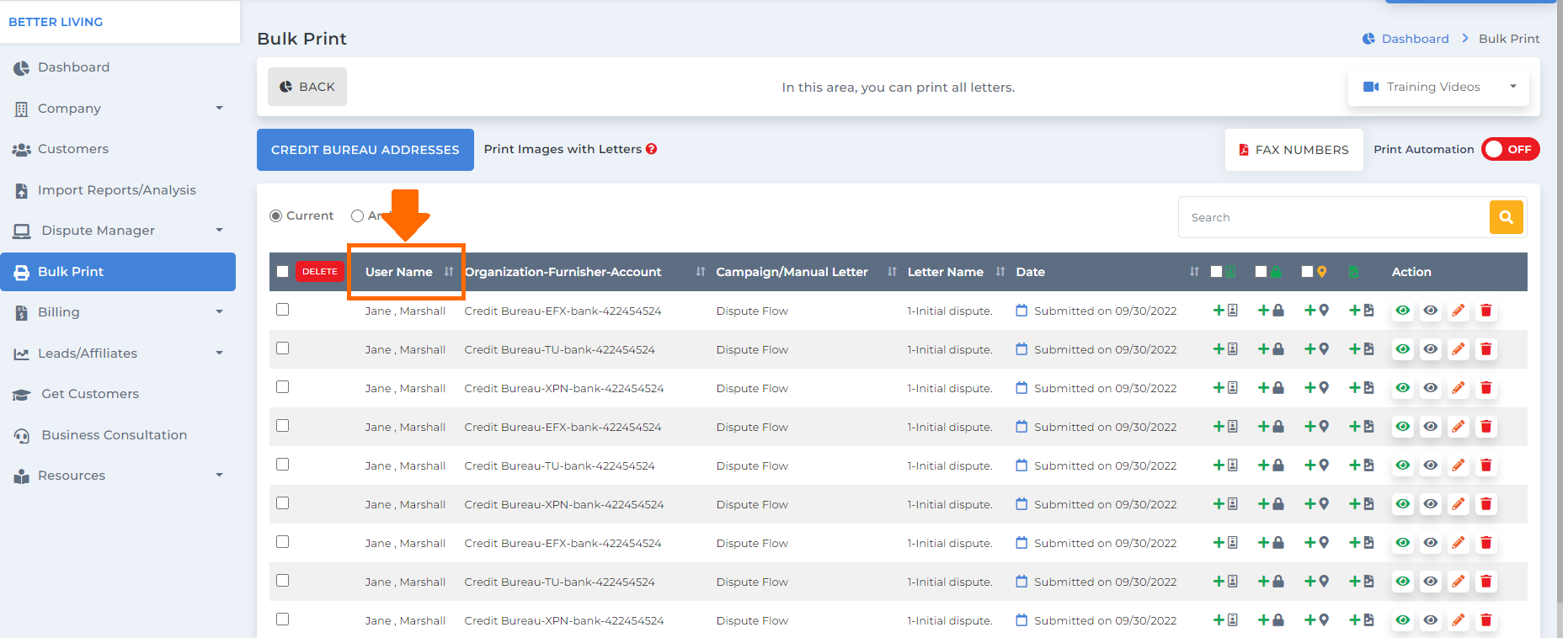Tick the select-all checkbox in table header
1568x638 pixels.
coord(283,271)
